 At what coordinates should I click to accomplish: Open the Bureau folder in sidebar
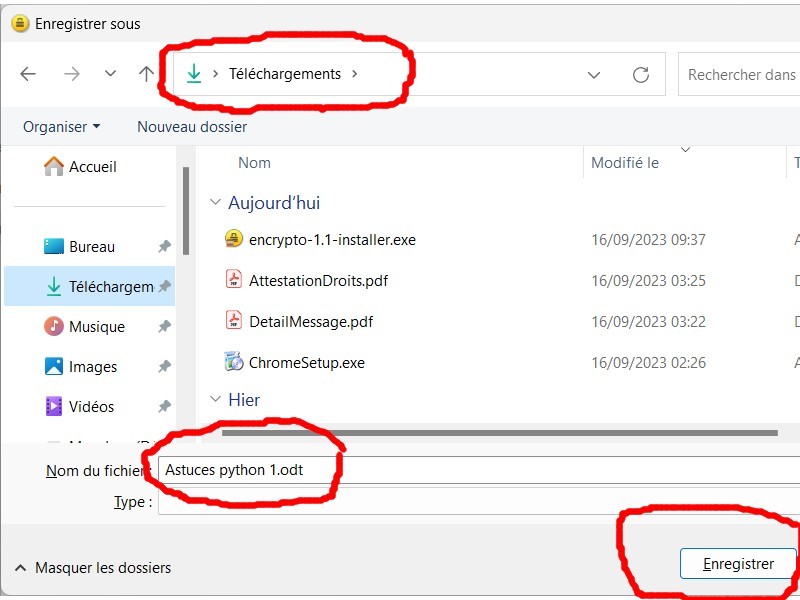91,247
